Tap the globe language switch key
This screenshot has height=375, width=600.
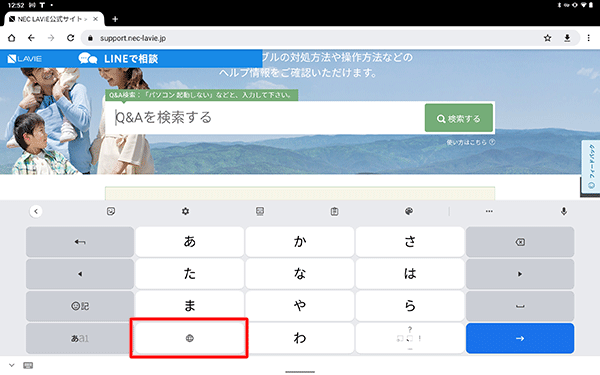pyautogui.click(x=189, y=338)
